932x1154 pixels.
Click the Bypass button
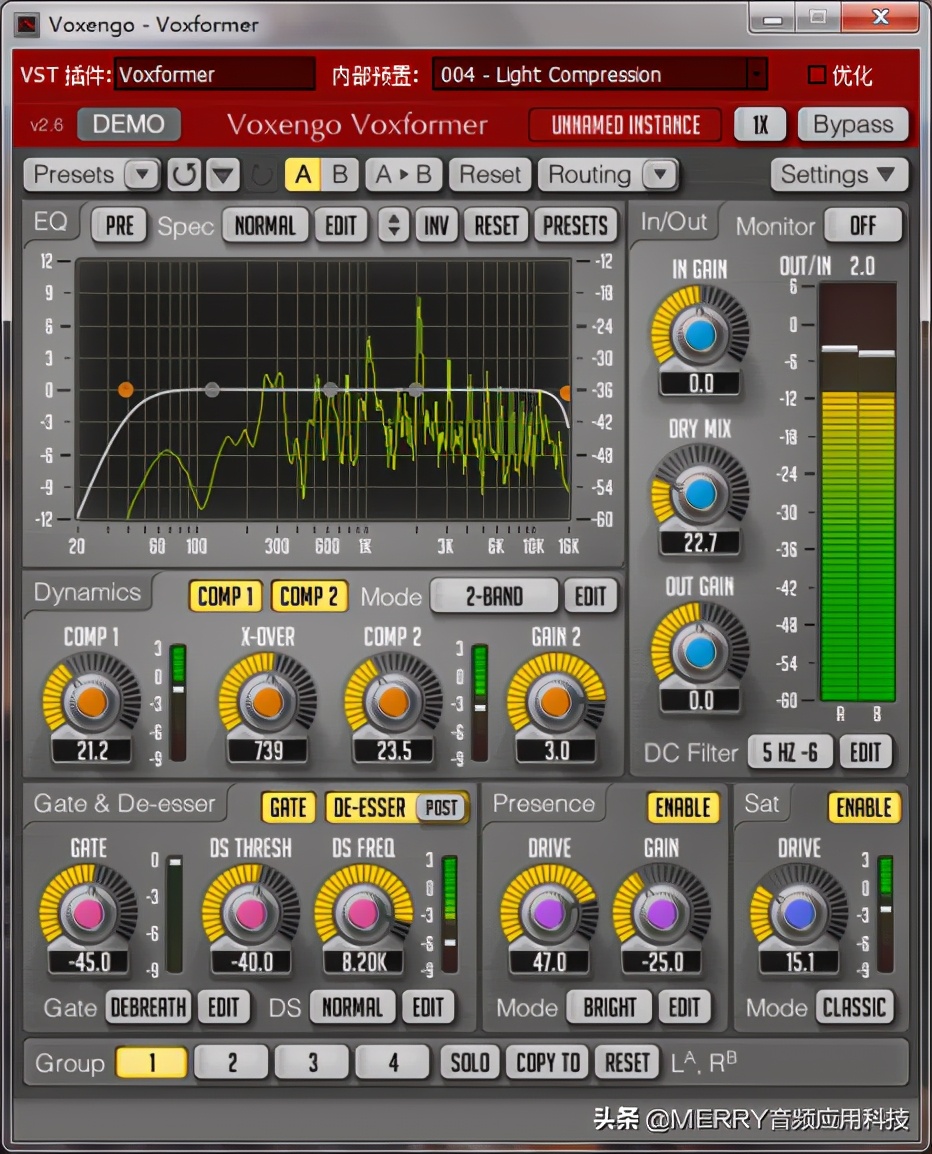pos(852,125)
